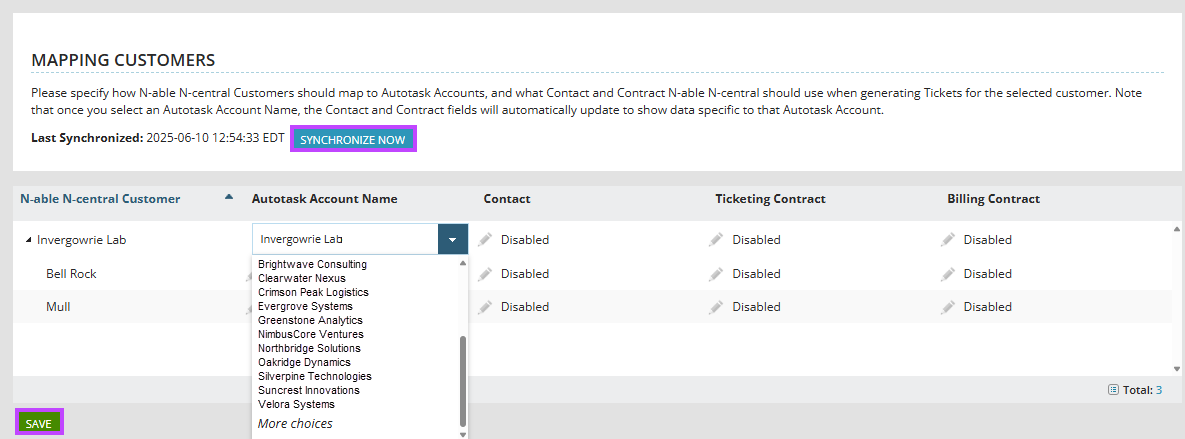Click the green Save button

pos(39,424)
